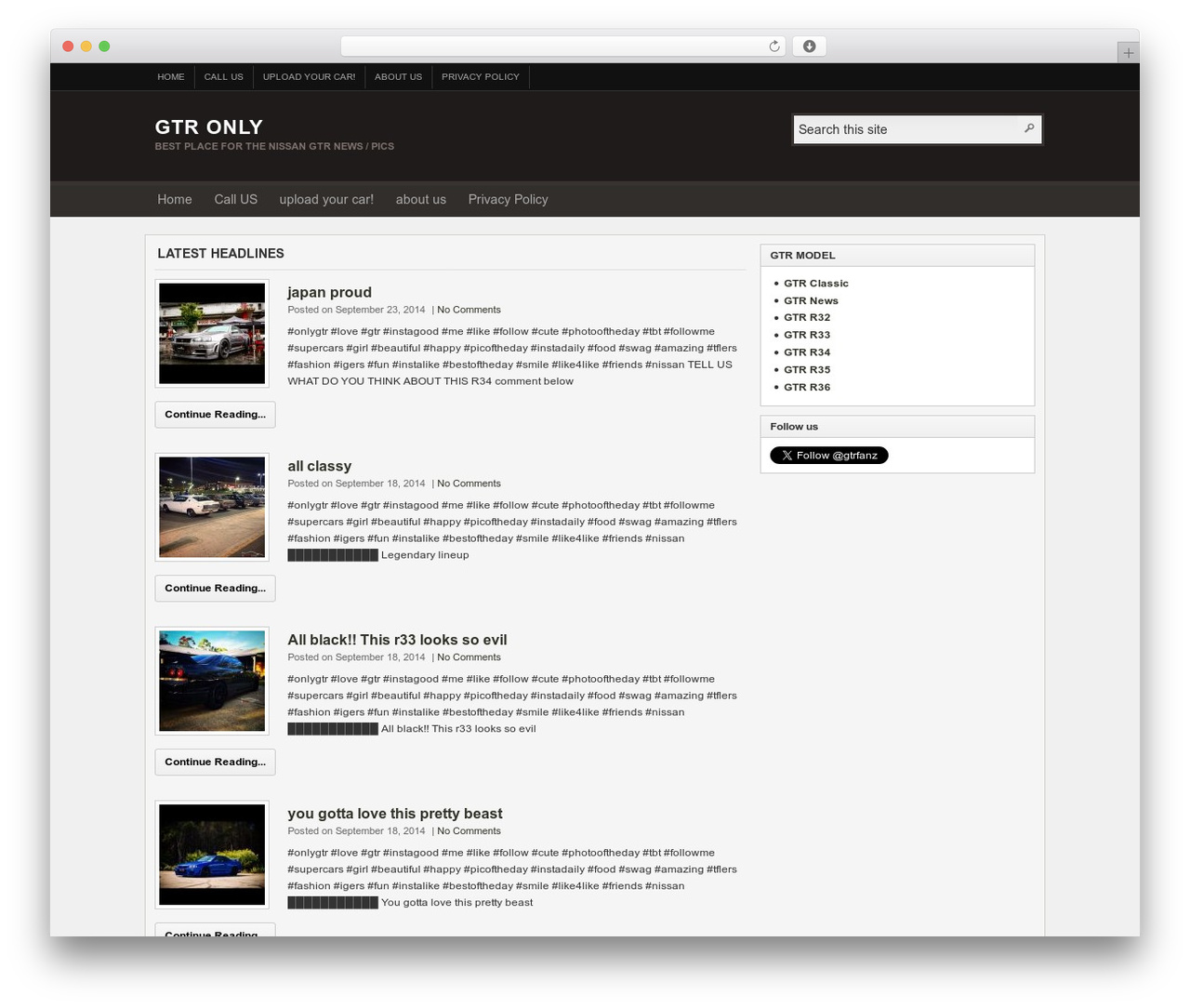1190x1008 pixels.
Task: Open PRIVACY POLICY in the top bar
Action: (x=481, y=77)
